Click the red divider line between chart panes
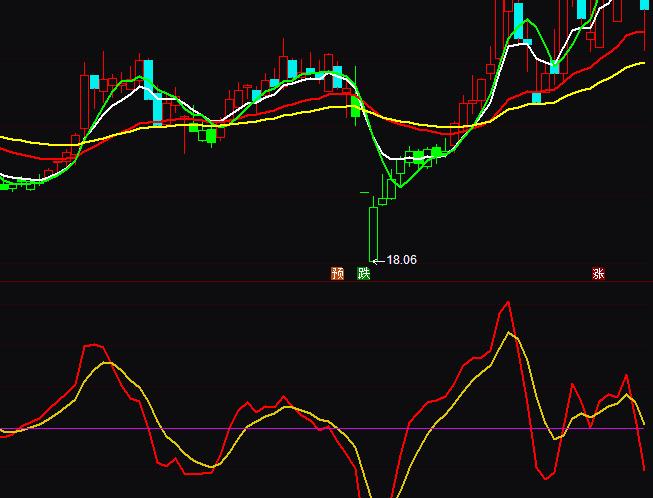Image resolution: width=653 pixels, height=498 pixels. point(200,281)
